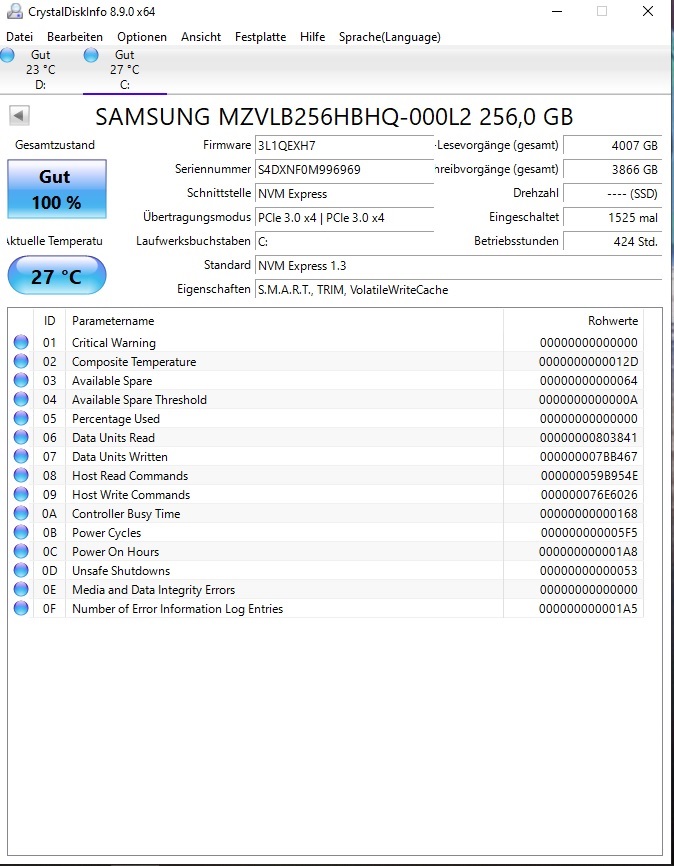Click the status orb for Critical Warning
Screen dimensions: 674x866
(x=21, y=342)
